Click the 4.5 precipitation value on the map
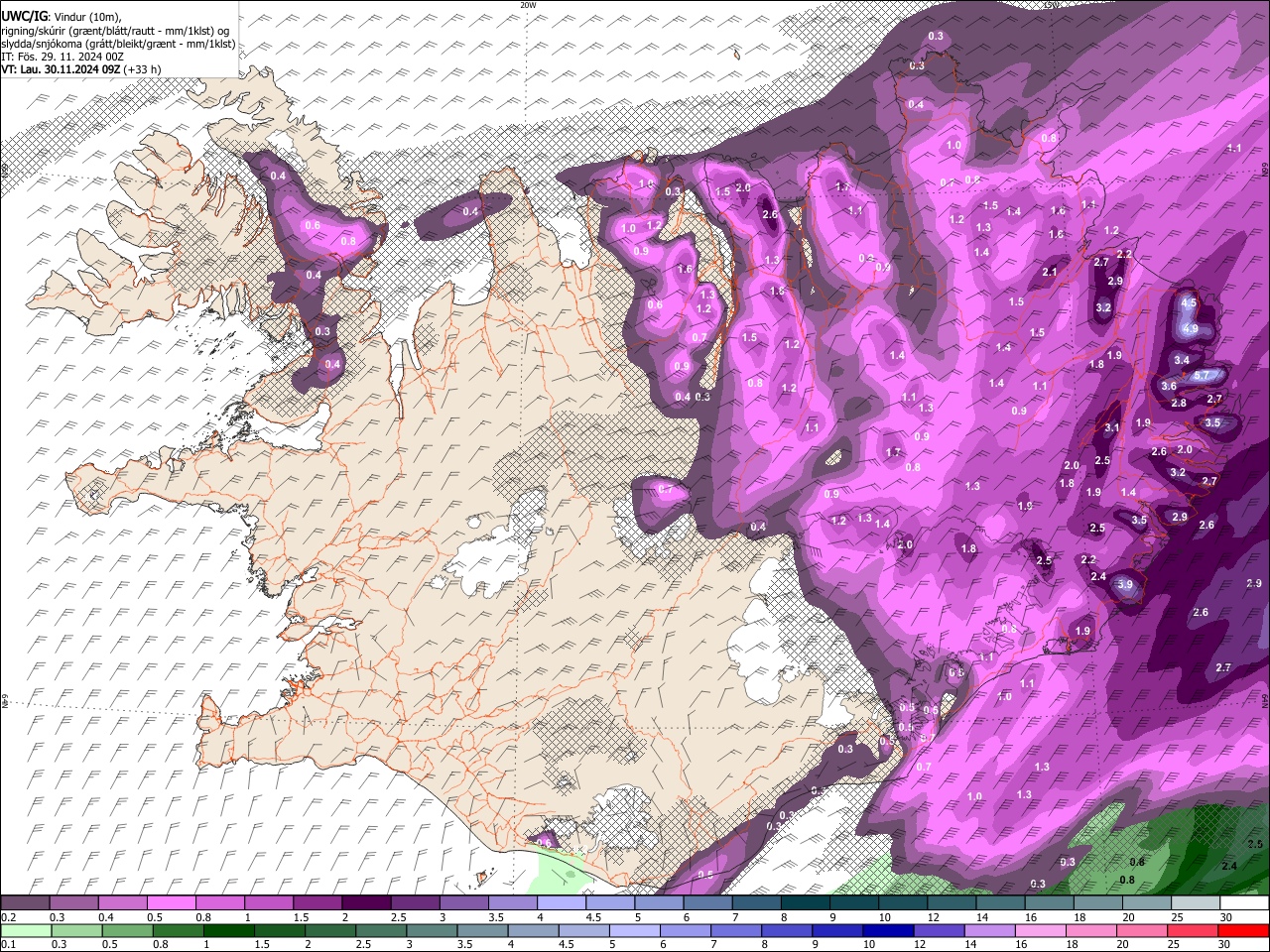 pyautogui.click(x=1190, y=302)
